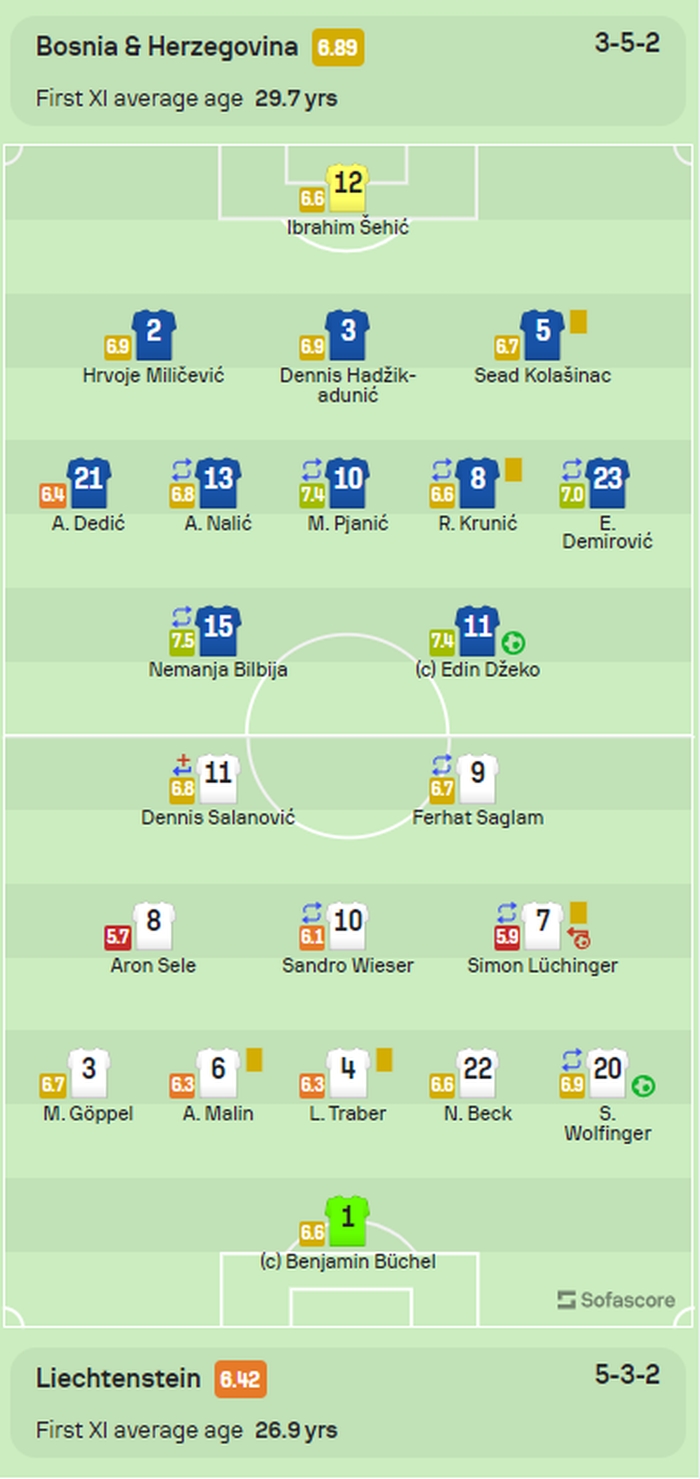Click Edin Džeko's number 11 jersey
This screenshot has height=1479, width=700.
[x=477, y=629]
